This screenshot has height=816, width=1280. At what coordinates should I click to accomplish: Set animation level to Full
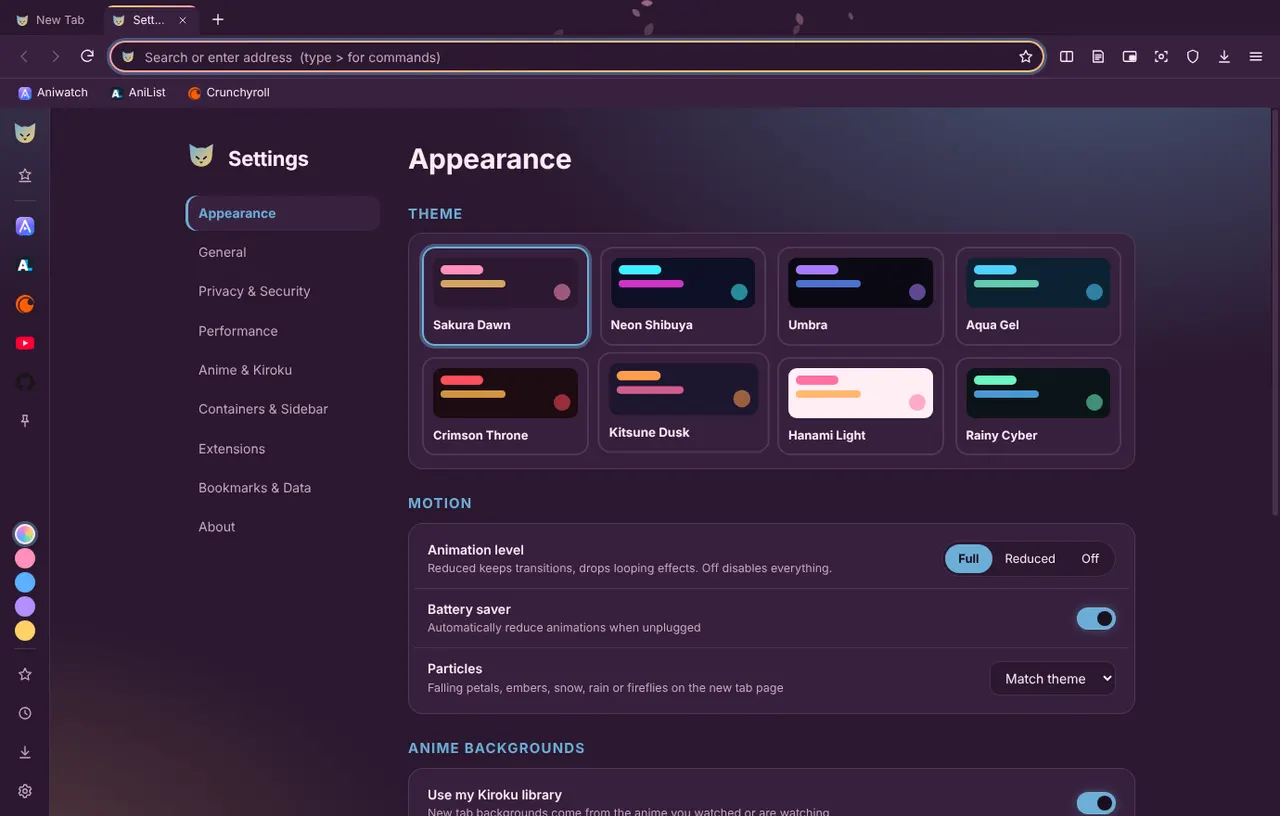coord(968,559)
